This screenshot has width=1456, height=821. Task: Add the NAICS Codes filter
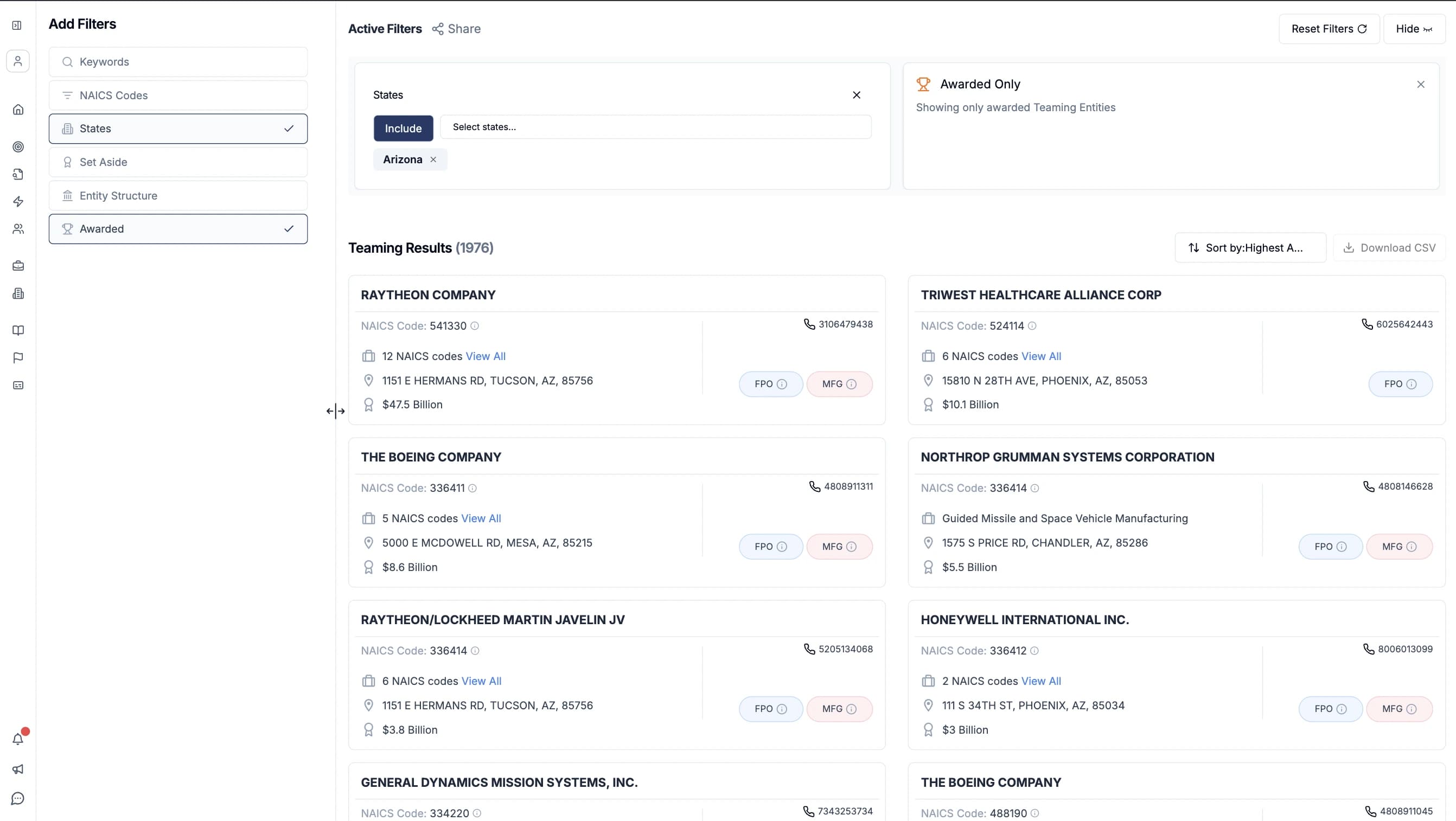[x=178, y=95]
